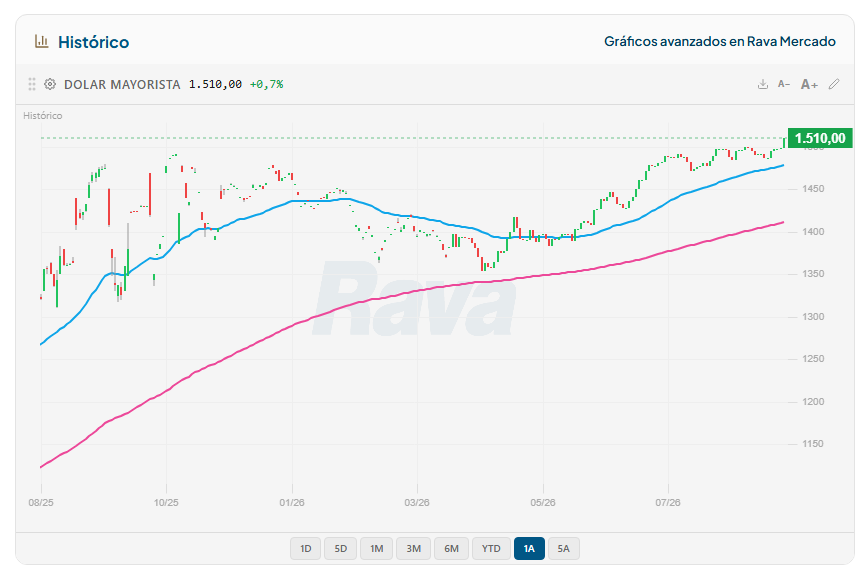
Task: Click the DOLAR MAYORISTA symbol label
Action: click(x=122, y=84)
